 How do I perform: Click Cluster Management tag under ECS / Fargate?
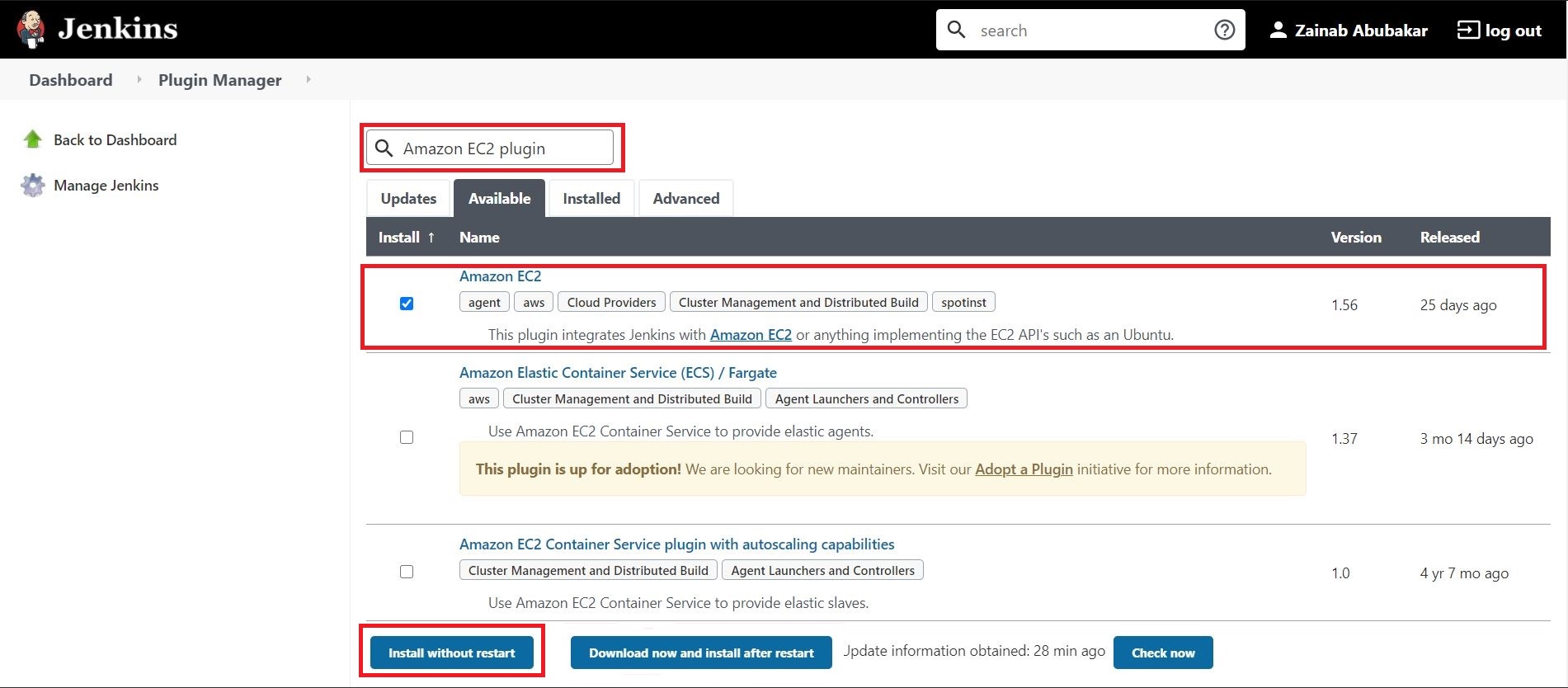point(632,398)
